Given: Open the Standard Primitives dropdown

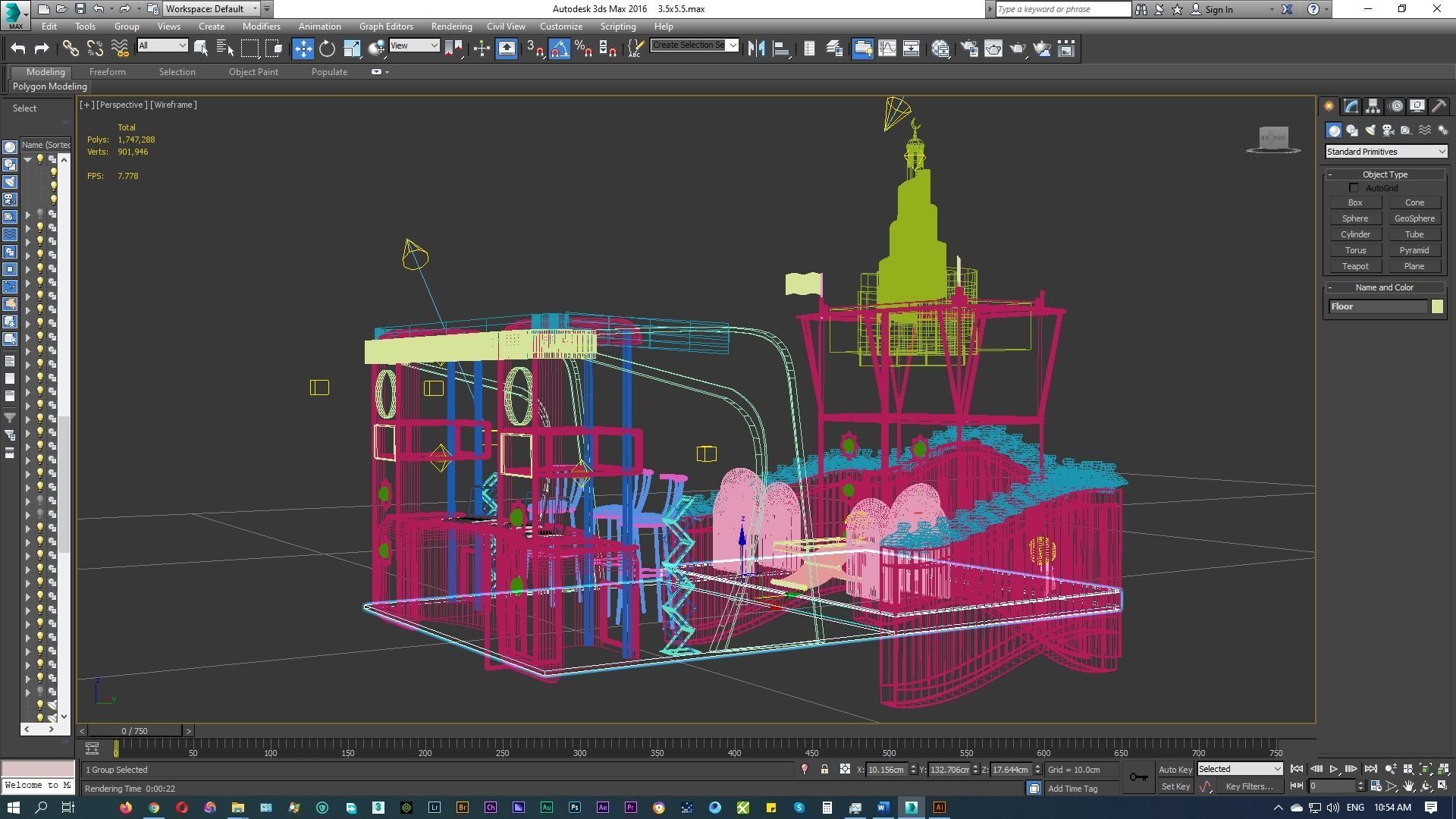Looking at the screenshot, I should click(x=1385, y=152).
